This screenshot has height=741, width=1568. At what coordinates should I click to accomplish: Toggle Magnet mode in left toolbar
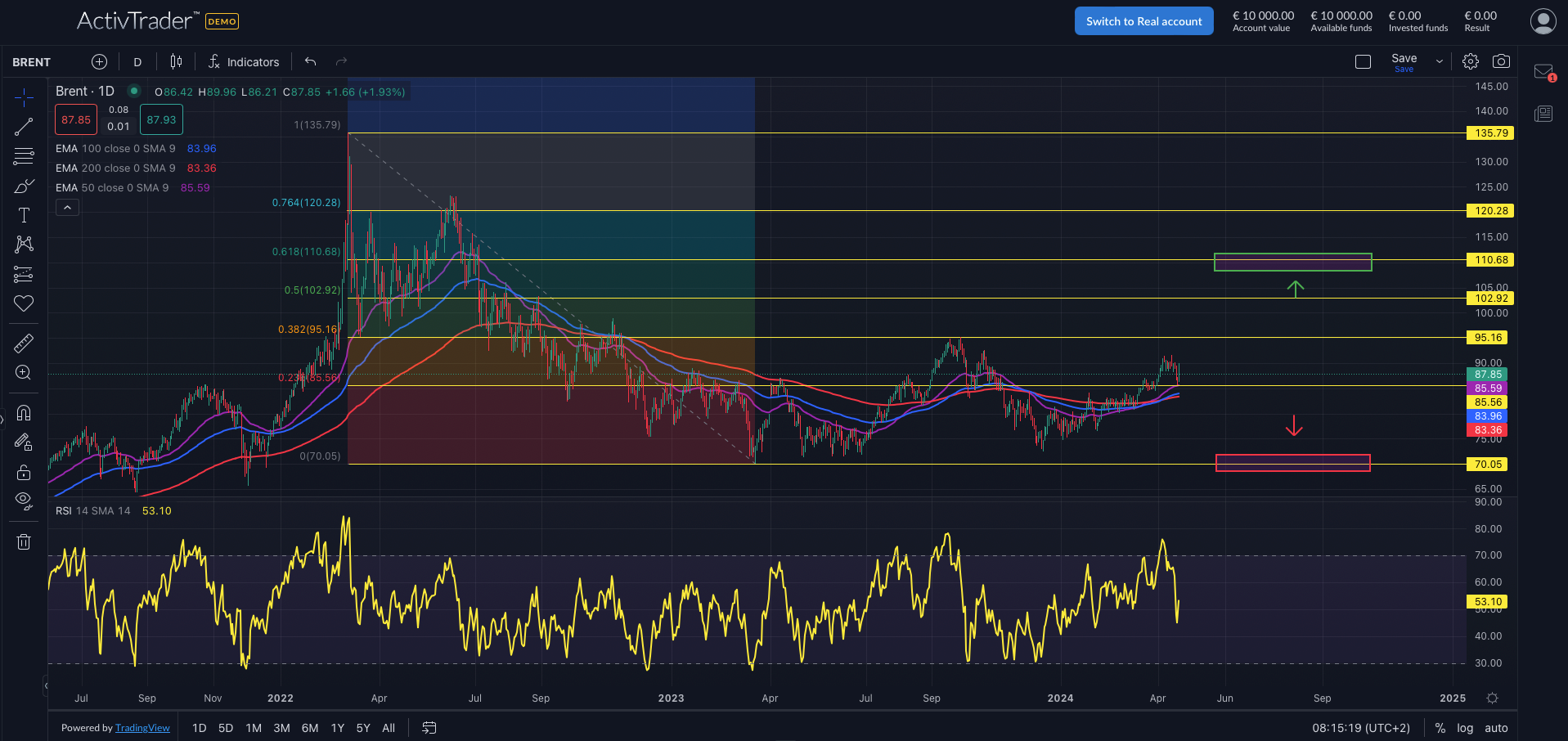pyautogui.click(x=24, y=413)
